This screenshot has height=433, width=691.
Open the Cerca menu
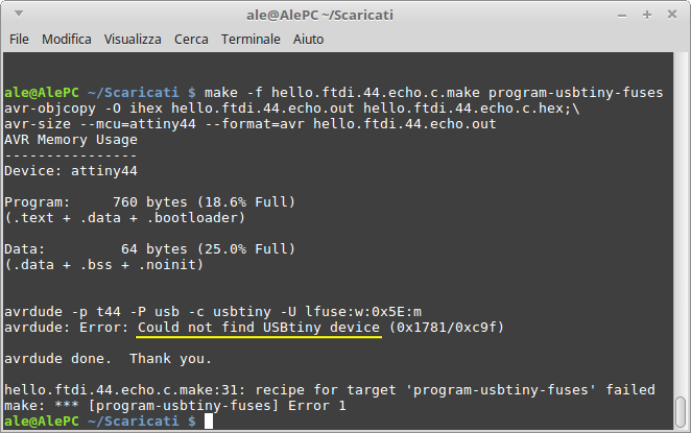(191, 39)
